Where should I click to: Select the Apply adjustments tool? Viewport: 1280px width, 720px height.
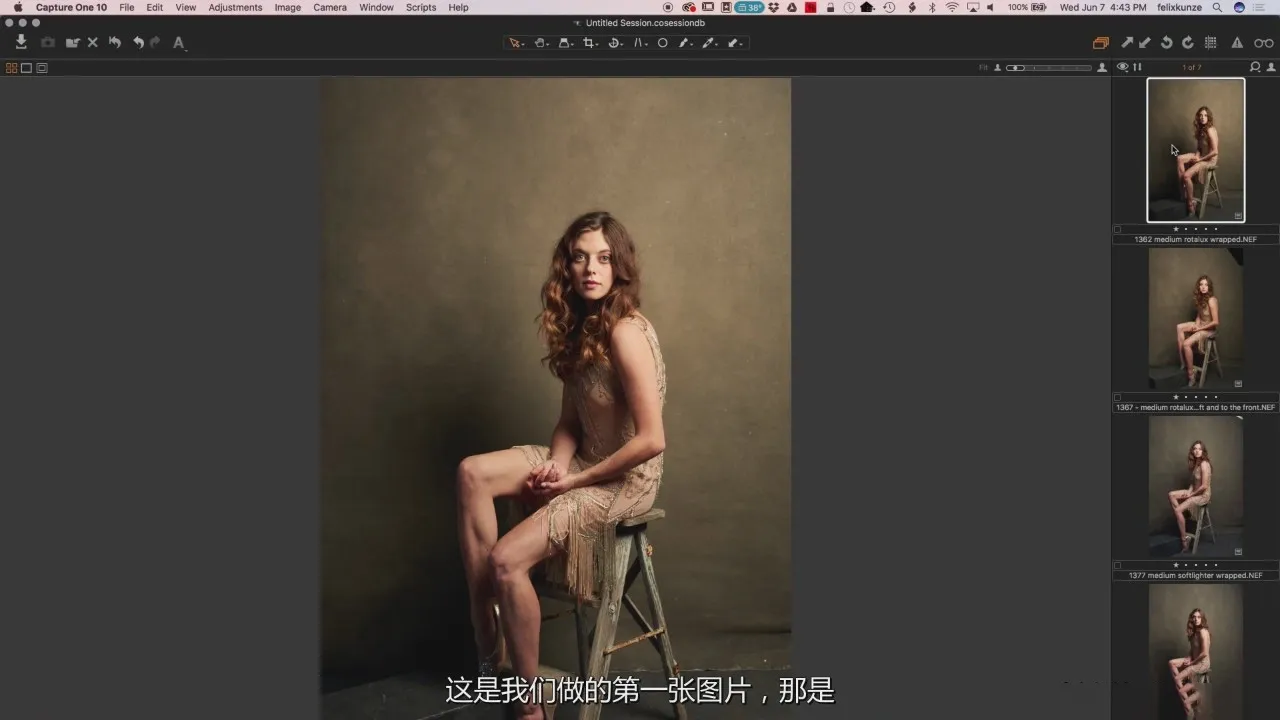pos(735,43)
